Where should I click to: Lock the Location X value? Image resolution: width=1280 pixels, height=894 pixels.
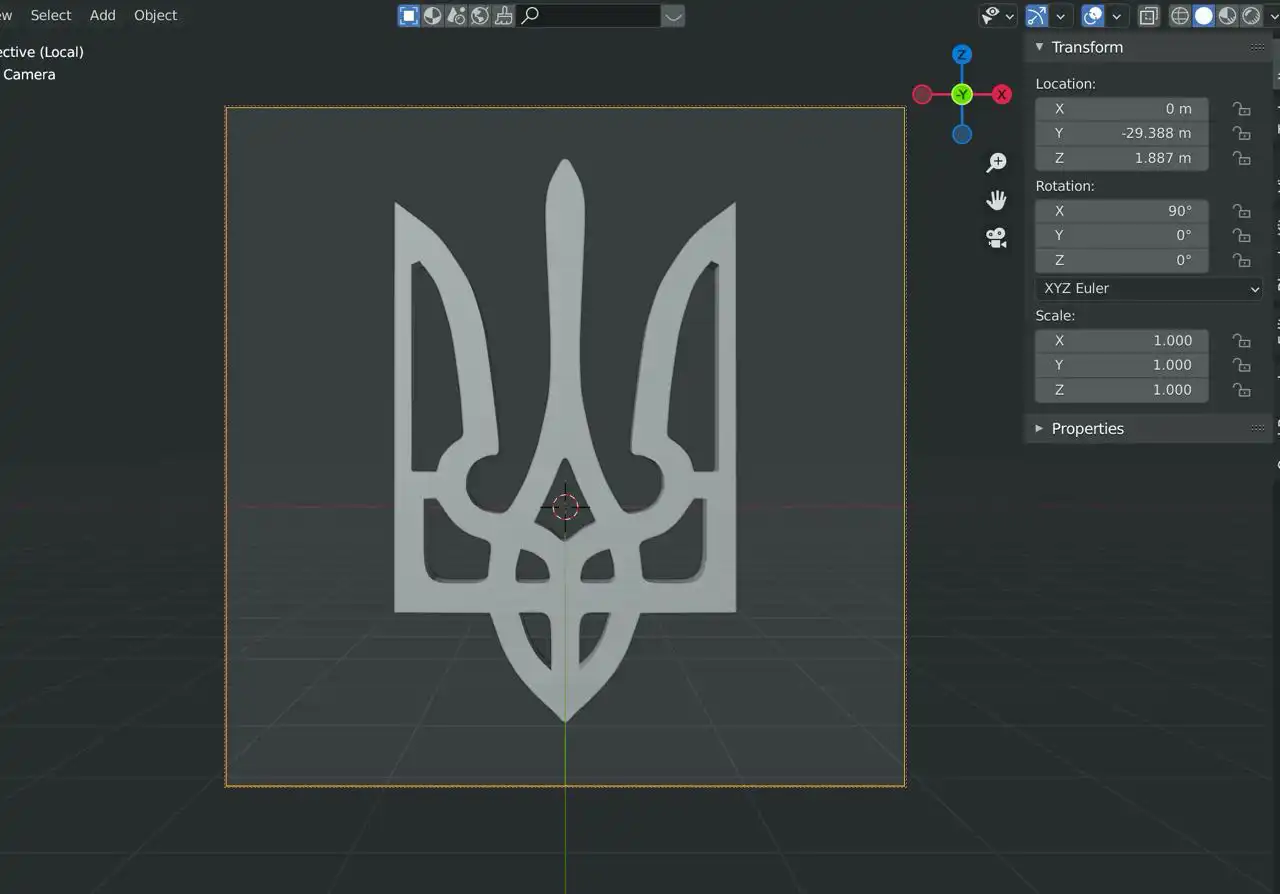coord(1241,109)
